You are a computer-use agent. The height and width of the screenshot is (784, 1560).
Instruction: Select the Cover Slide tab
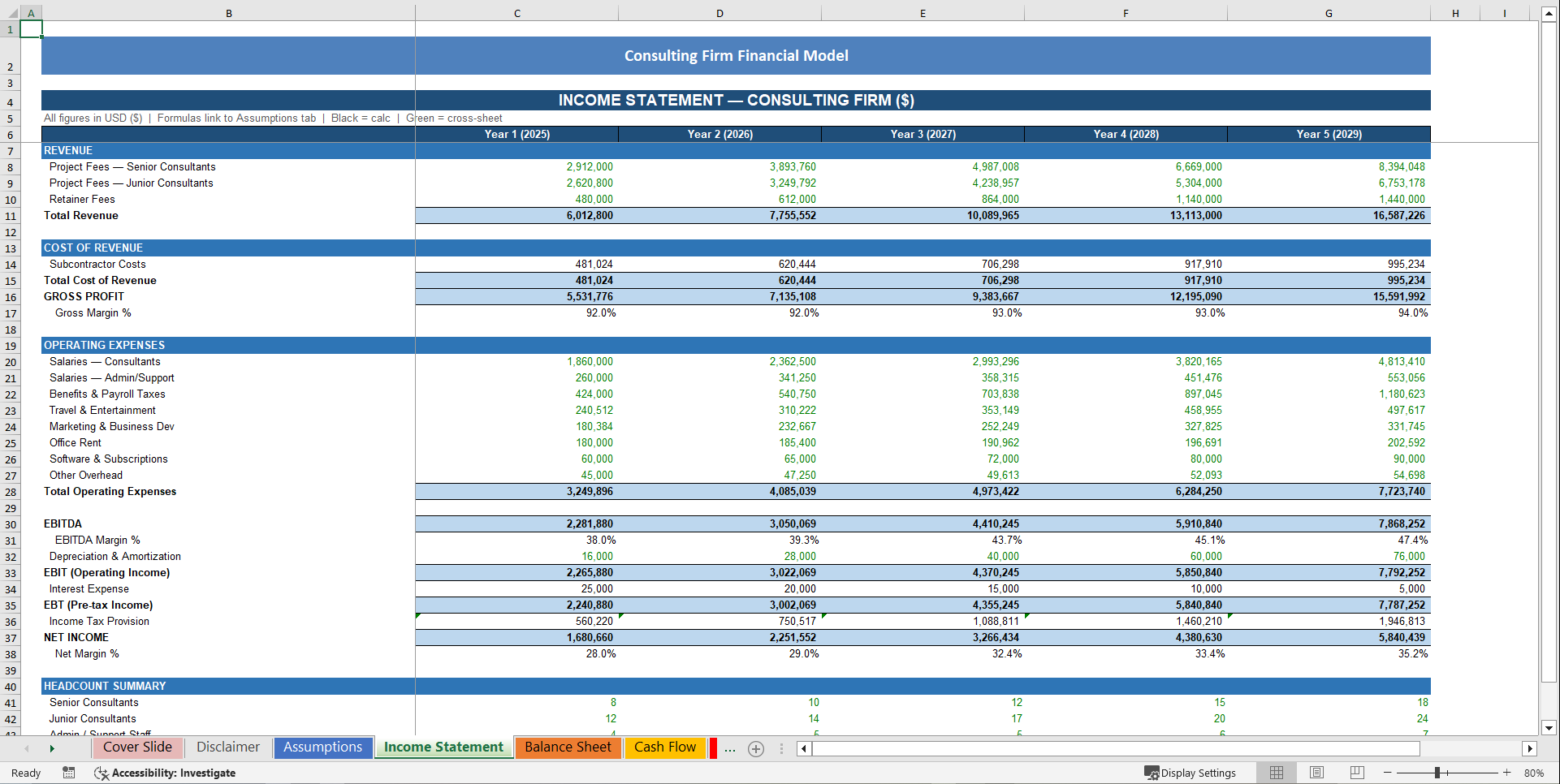[x=137, y=747]
